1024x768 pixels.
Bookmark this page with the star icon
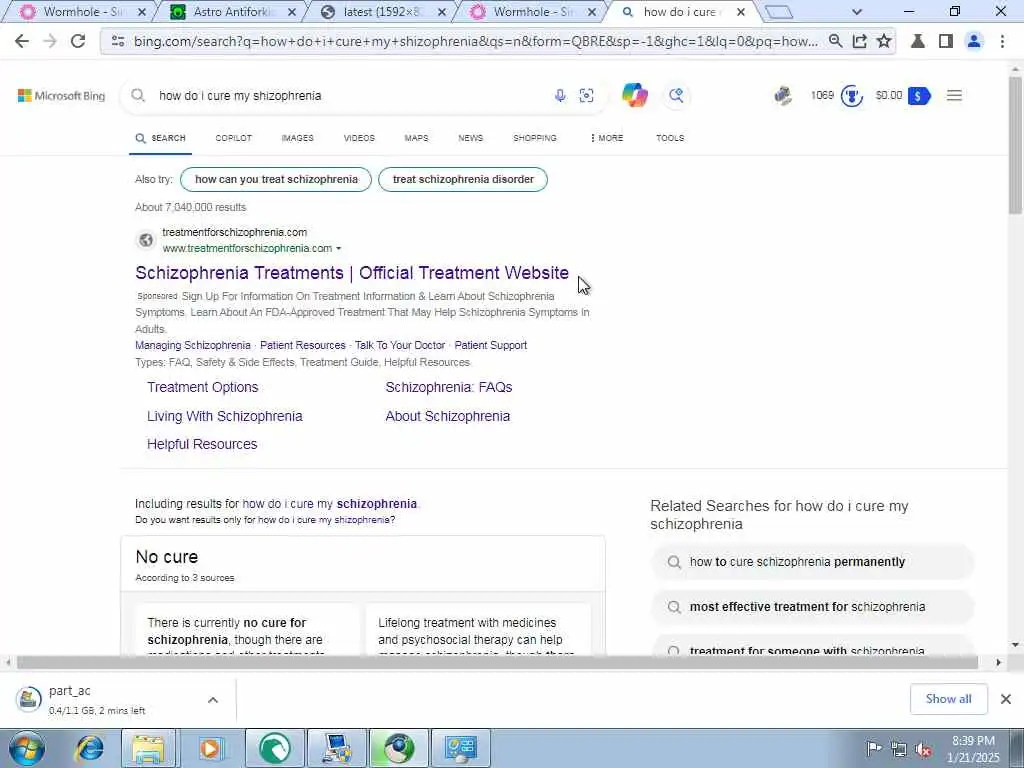(884, 41)
